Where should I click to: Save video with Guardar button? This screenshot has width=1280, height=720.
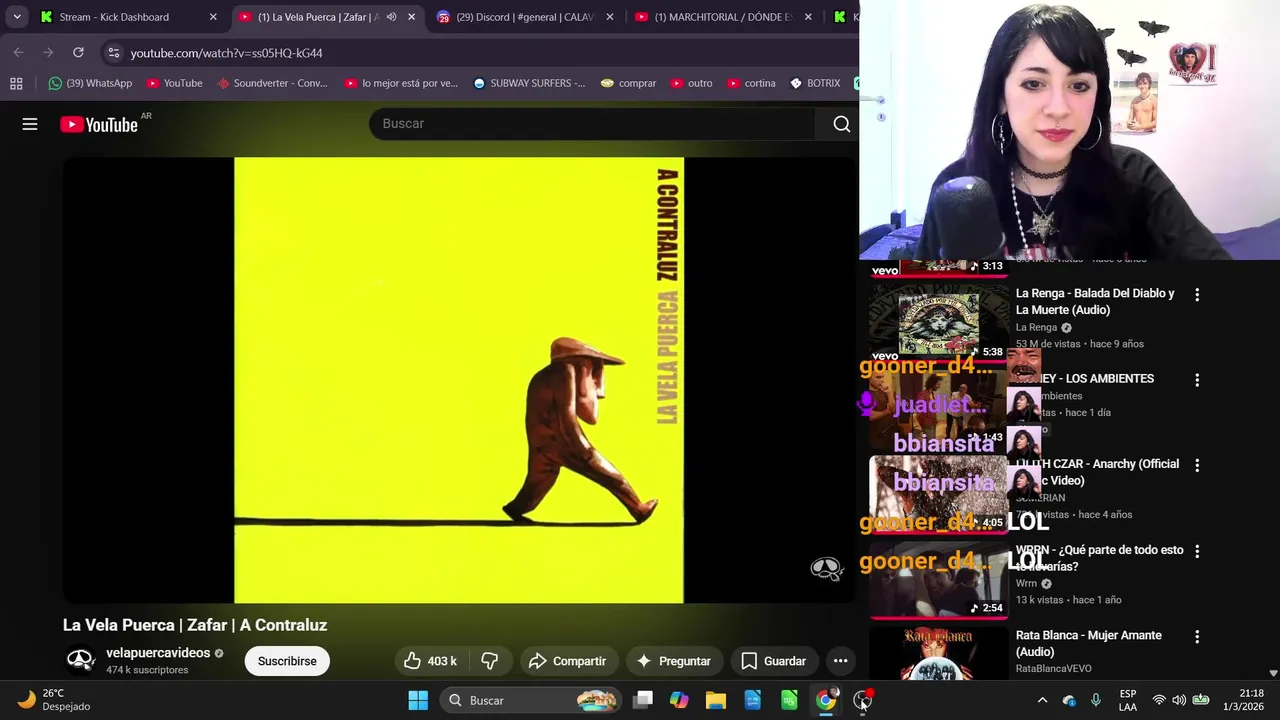pyautogui.click(x=773, y=661)
